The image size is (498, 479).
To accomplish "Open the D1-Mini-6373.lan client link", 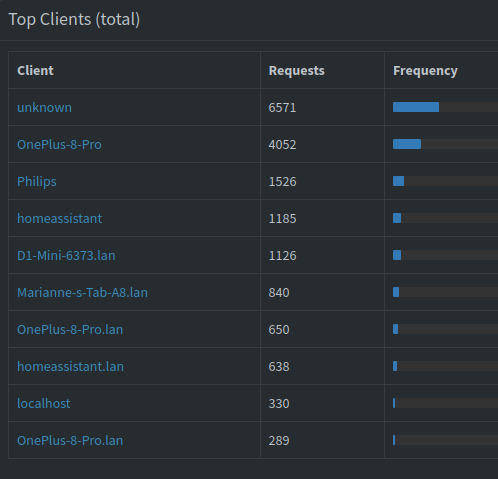I will [x=66, y=255].
